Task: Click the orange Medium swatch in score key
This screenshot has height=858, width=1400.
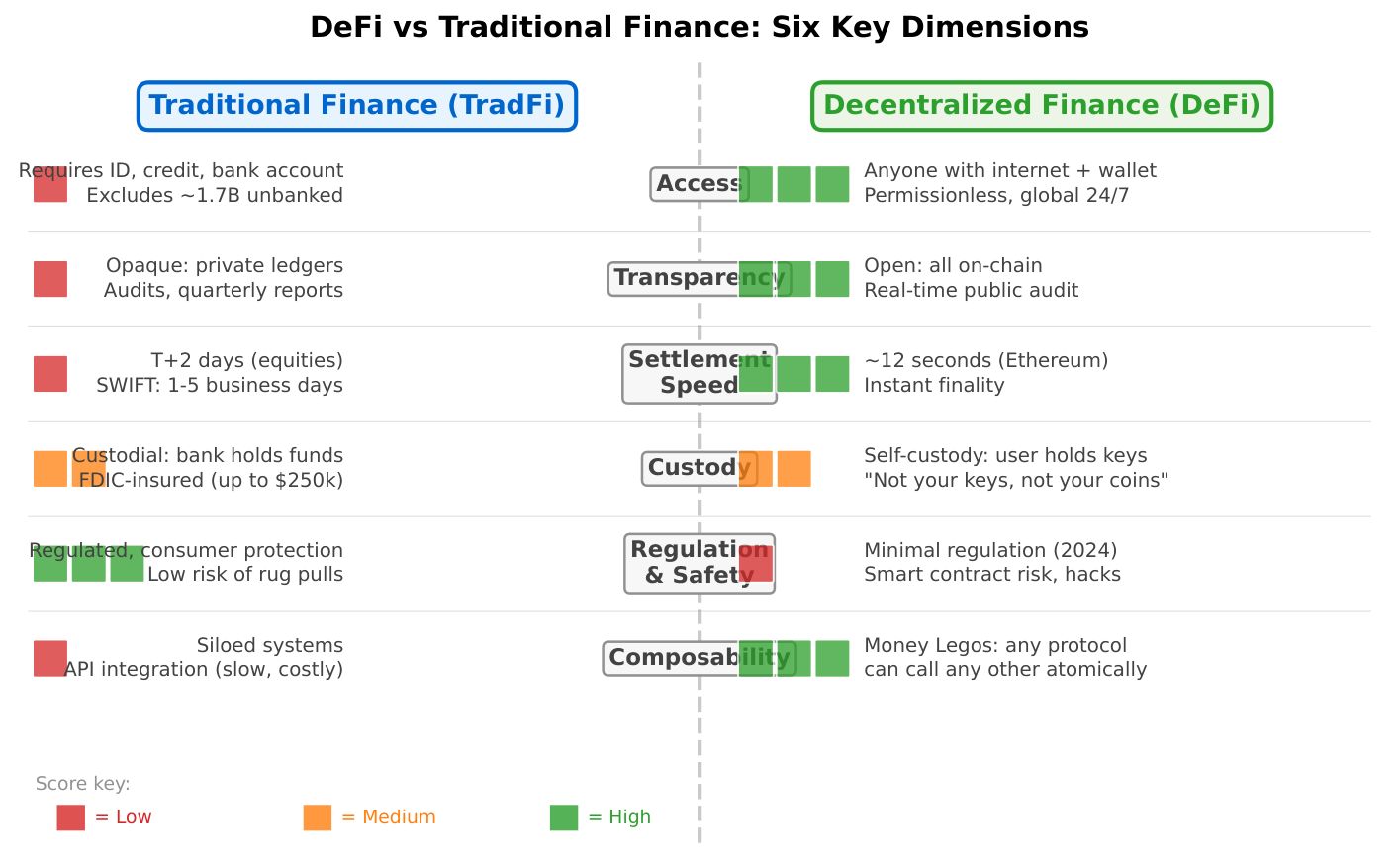Action: [318, 817]
